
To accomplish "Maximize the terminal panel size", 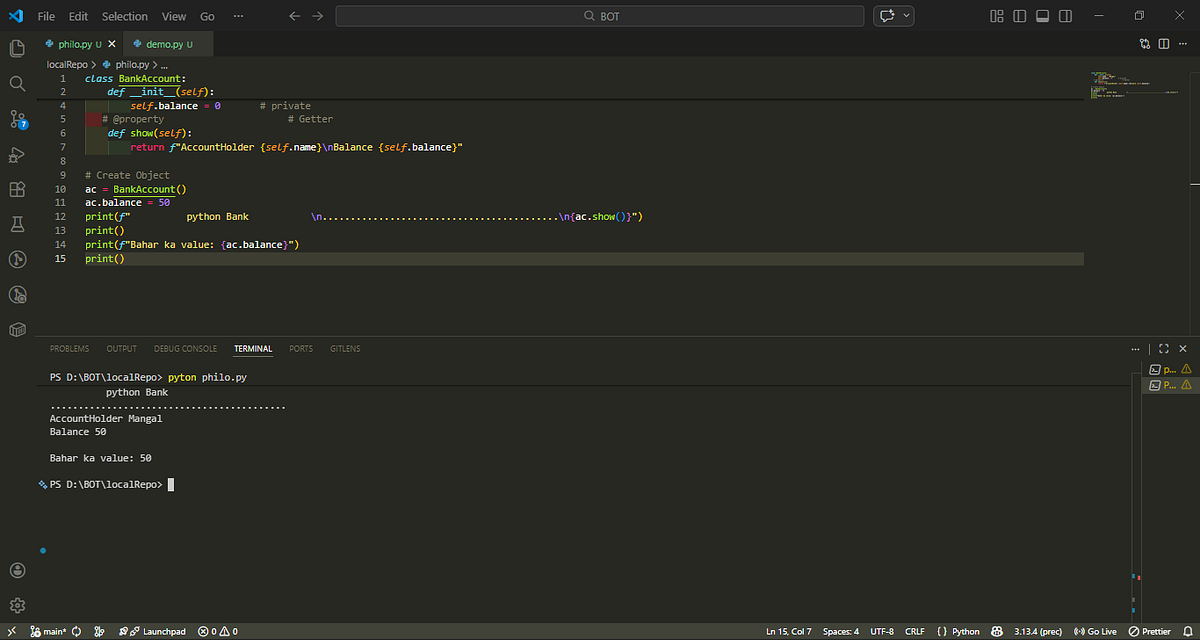I will click(1164, 349).
